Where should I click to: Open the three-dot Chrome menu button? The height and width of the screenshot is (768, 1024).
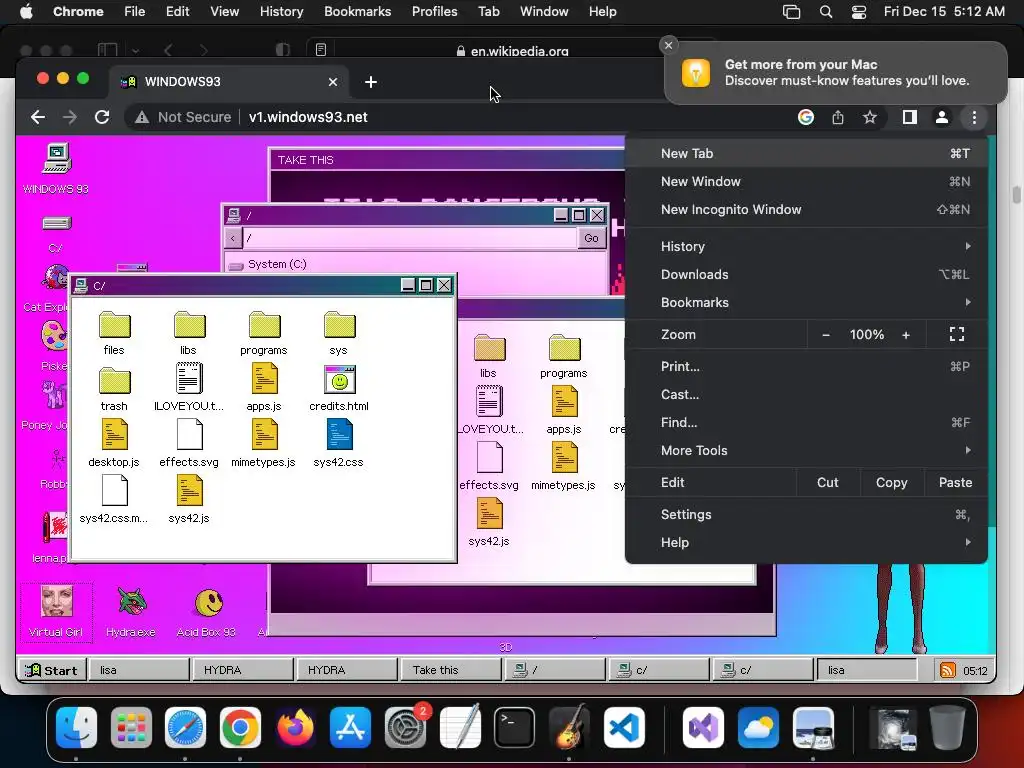974,117
